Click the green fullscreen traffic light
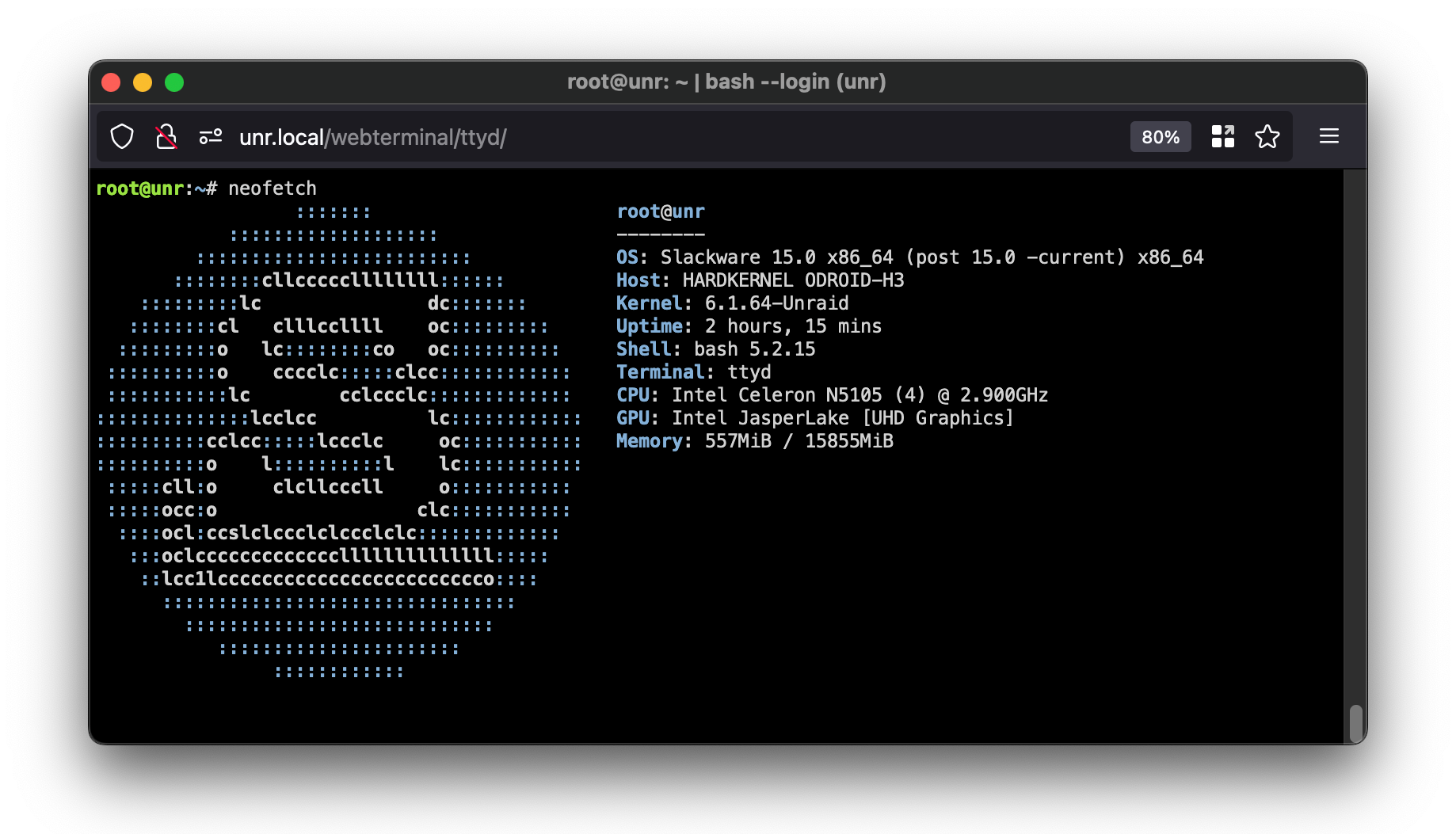Viewport: 1456px width, 834px height. point(174,82)
